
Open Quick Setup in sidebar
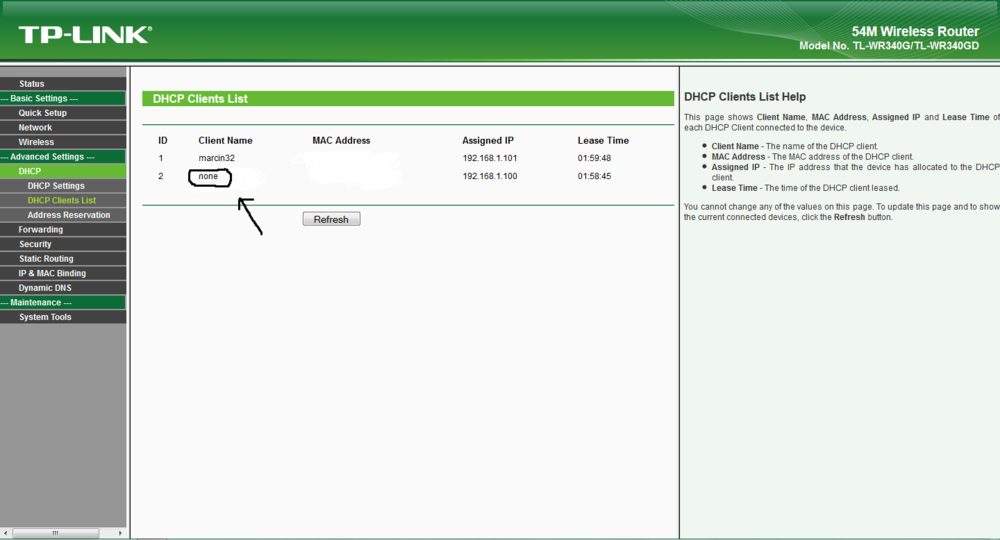coord(43,113)
